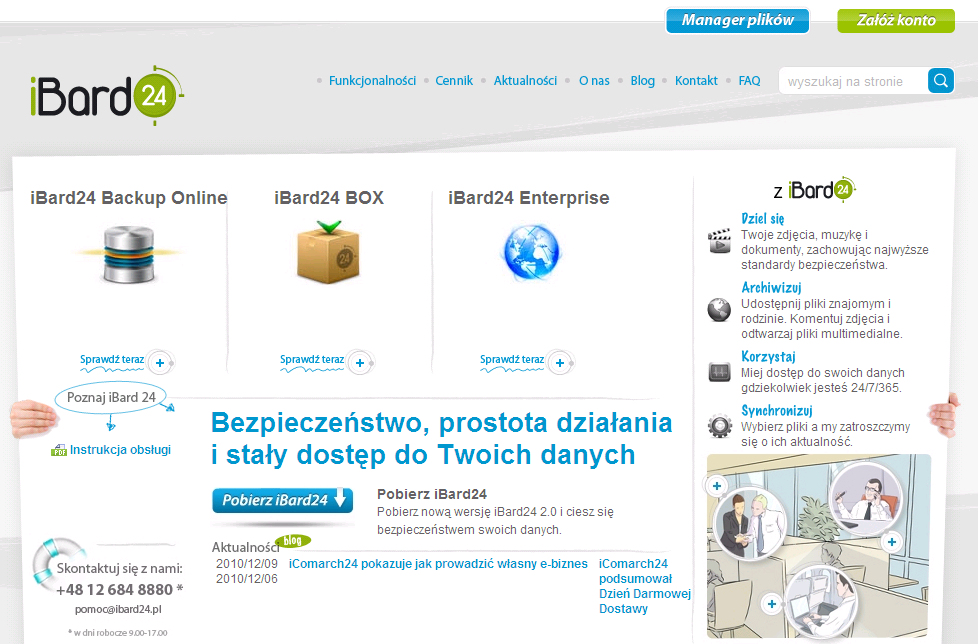Screen dimensions: 978x644
Task: Click the Pobierz iBard24 download button
Action: pyautogui.click(x=283, y=500)
